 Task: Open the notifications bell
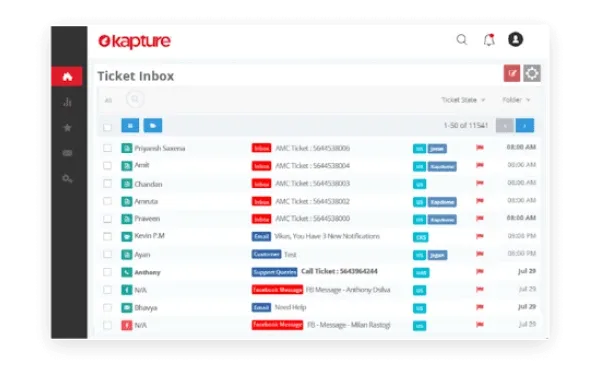489,39
